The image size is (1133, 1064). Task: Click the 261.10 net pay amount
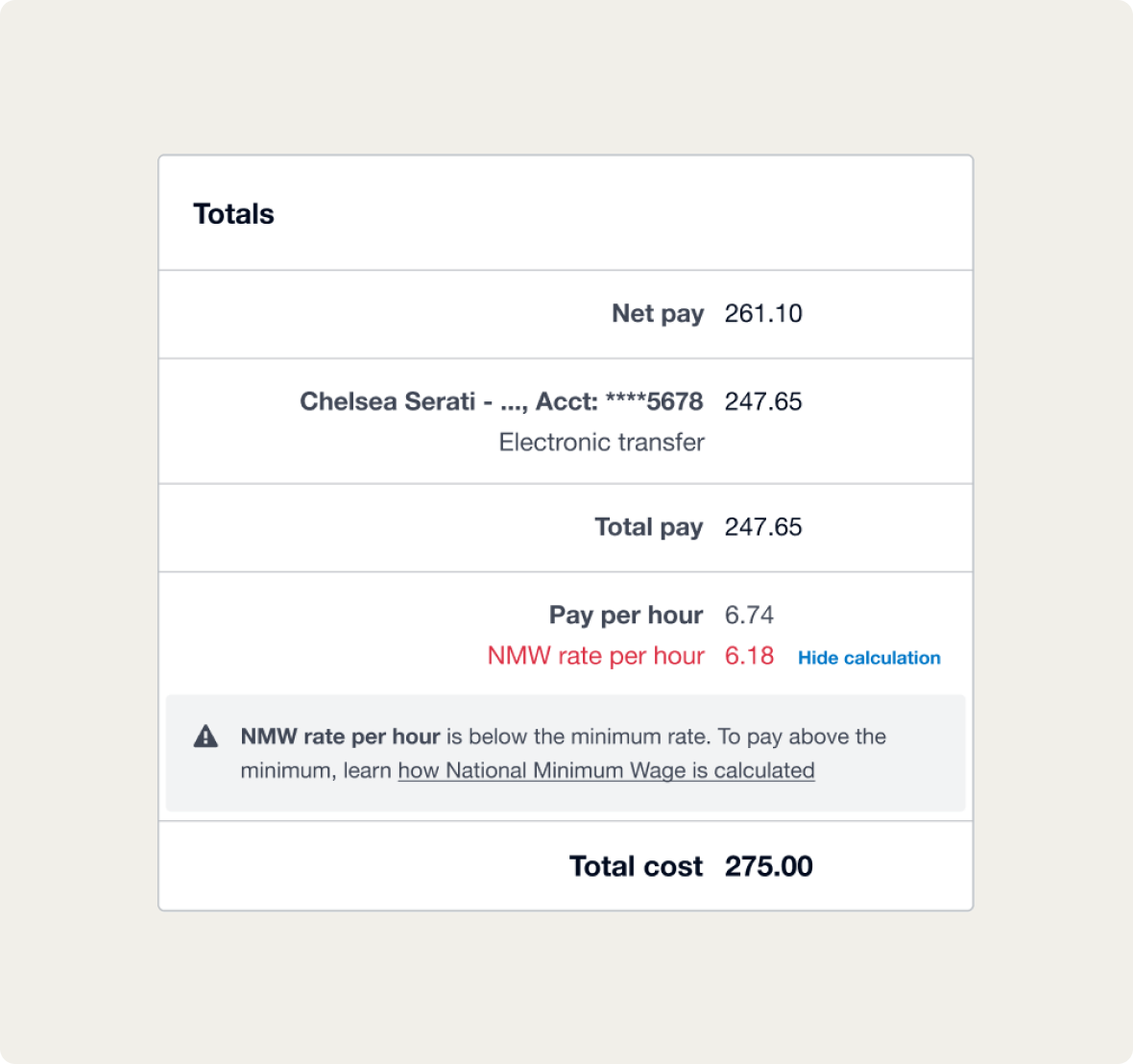click(x=763, y=313)
